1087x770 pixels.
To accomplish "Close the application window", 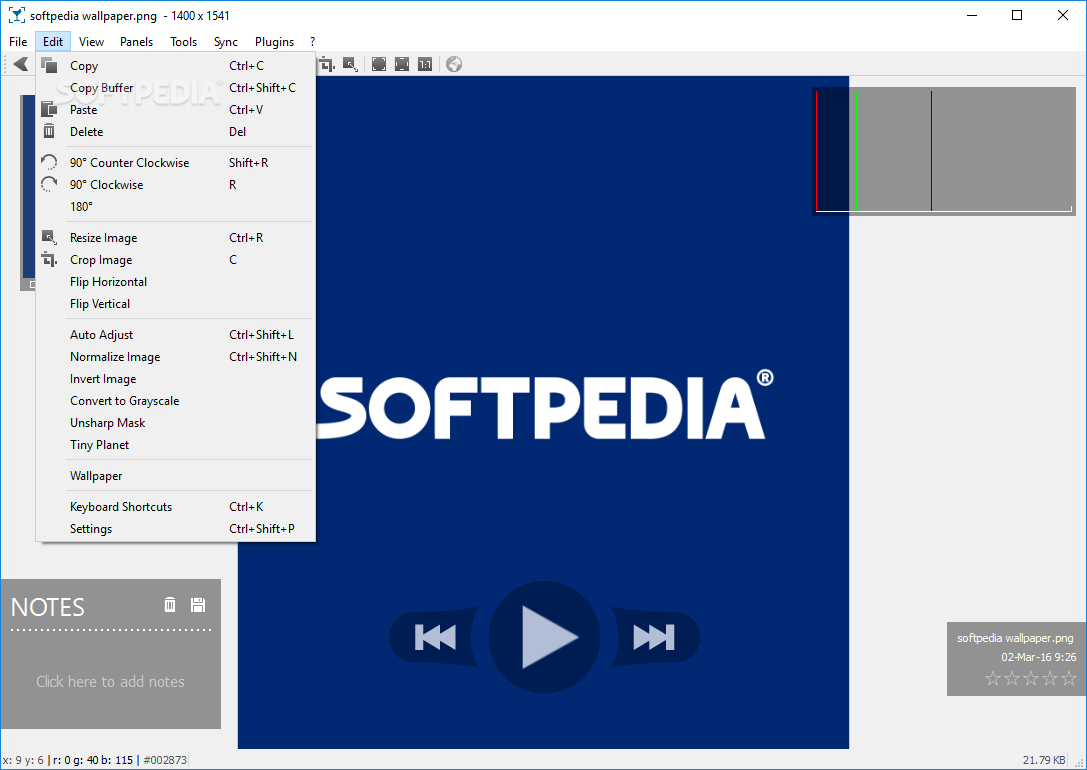I will (x=1062, y=15).
